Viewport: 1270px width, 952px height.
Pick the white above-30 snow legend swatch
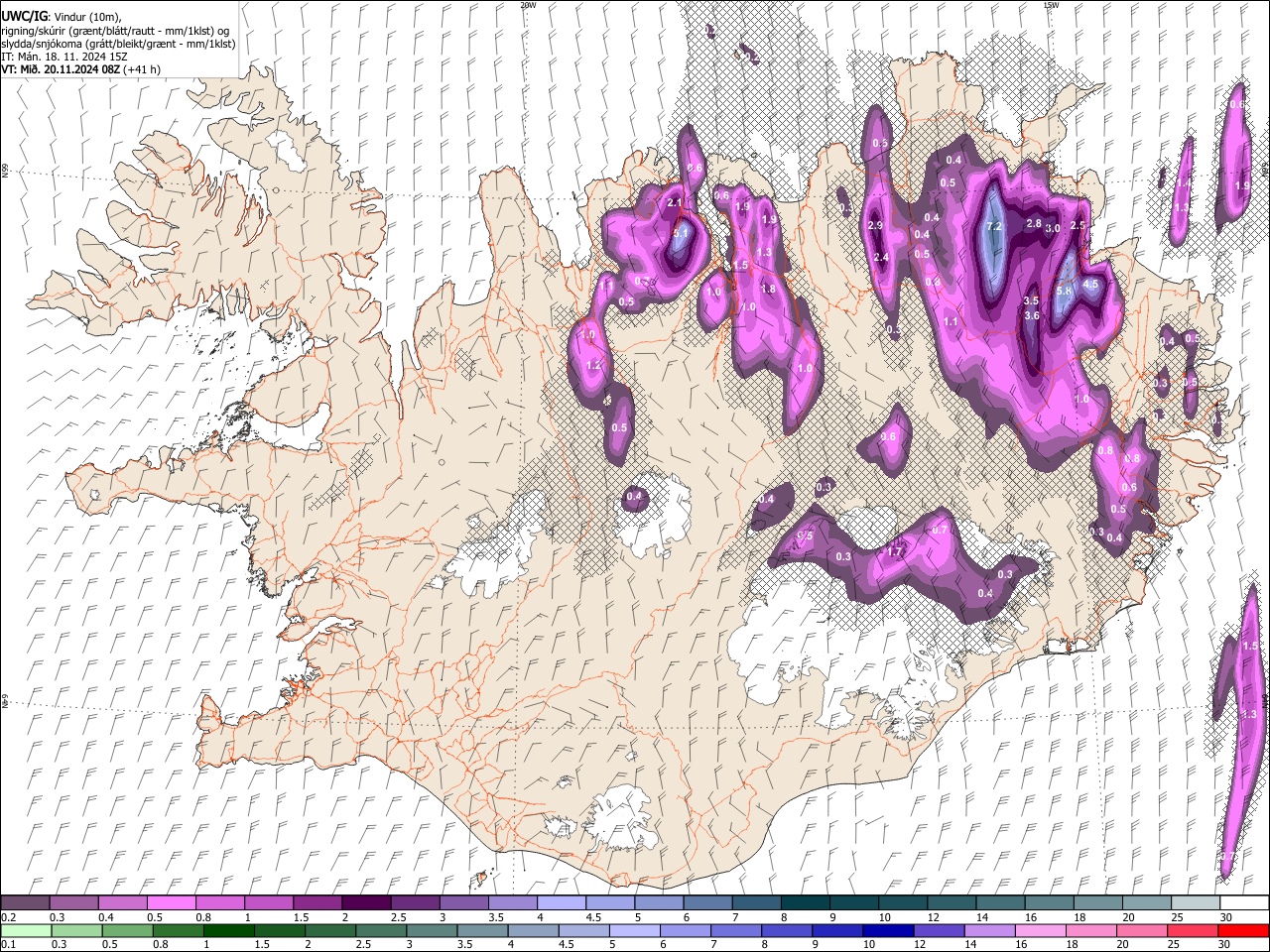point(1243,903)
